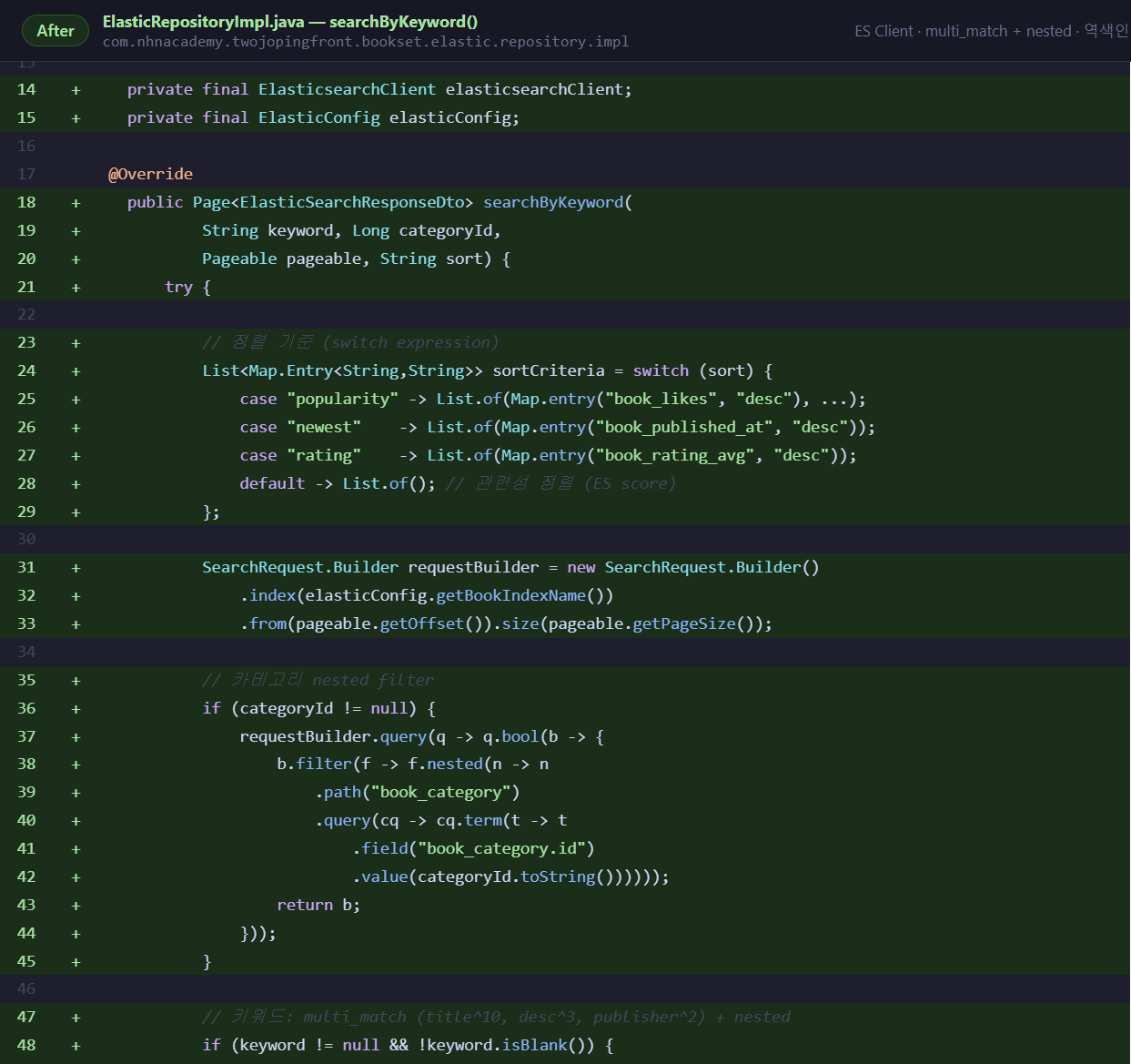The width and height of the screenshot is (1131, 1064).
Task: Click the plus marker on line 31
Action: coord(76,568)
